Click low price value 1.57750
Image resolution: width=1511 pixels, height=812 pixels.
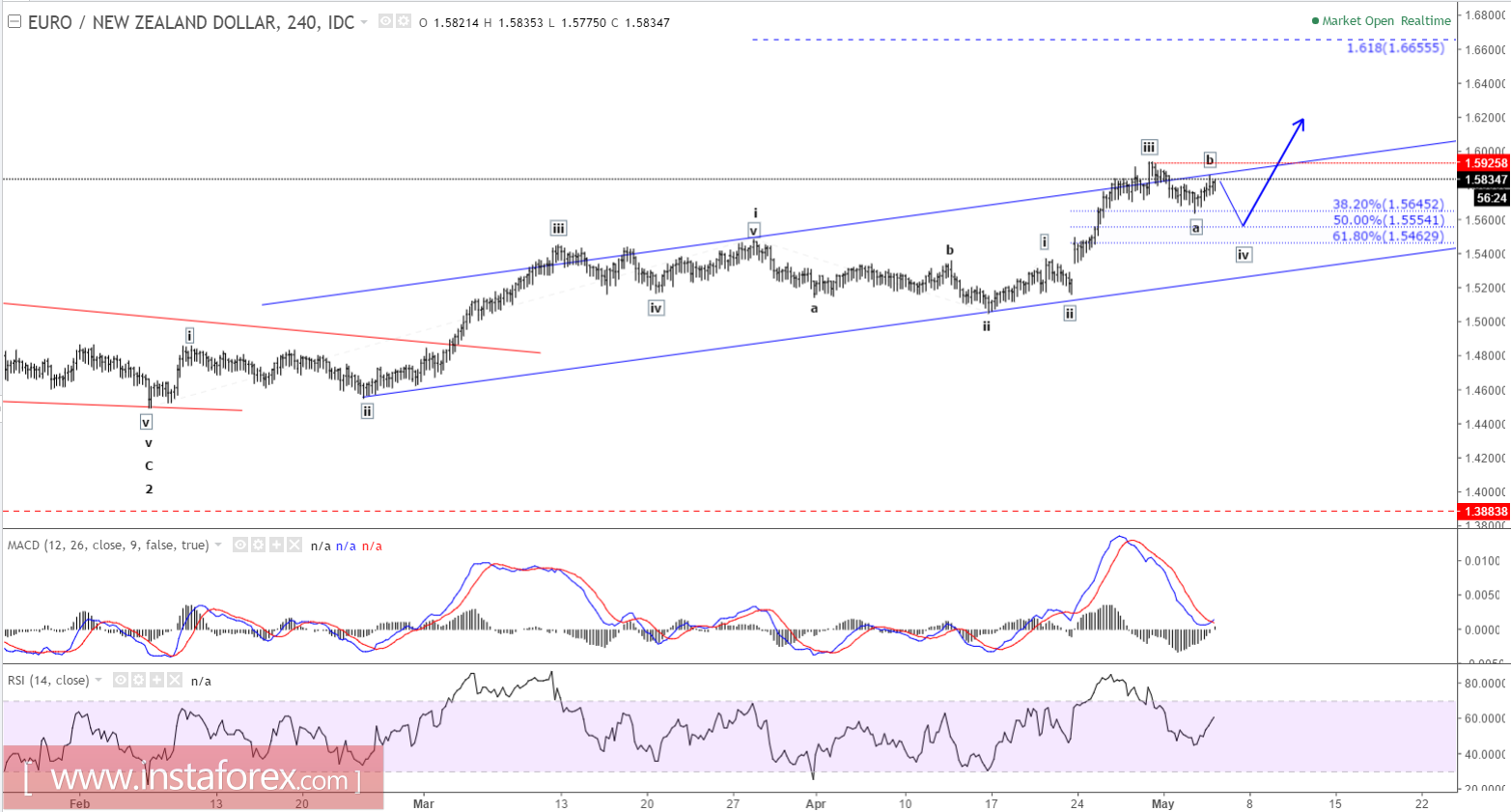(582, 22)
